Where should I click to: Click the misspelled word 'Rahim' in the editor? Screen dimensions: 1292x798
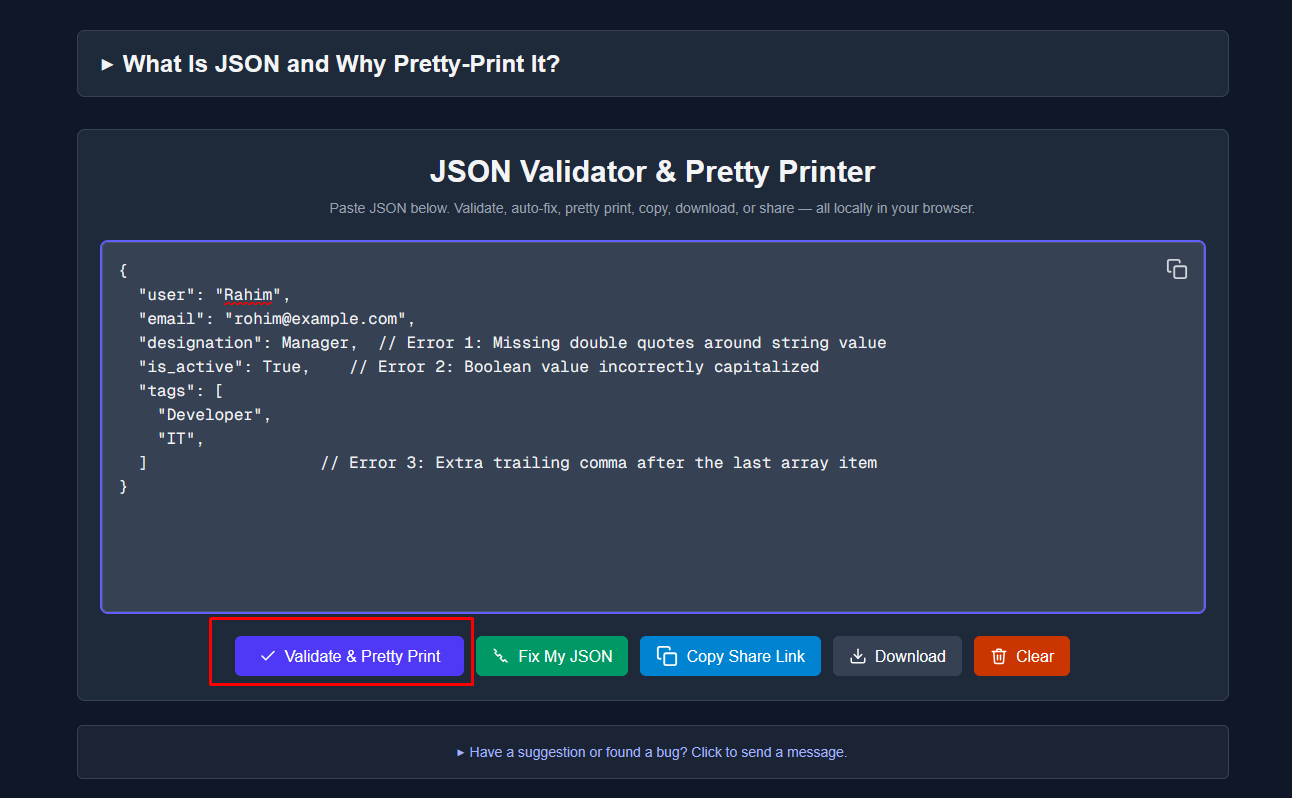[x=247, y=294]
